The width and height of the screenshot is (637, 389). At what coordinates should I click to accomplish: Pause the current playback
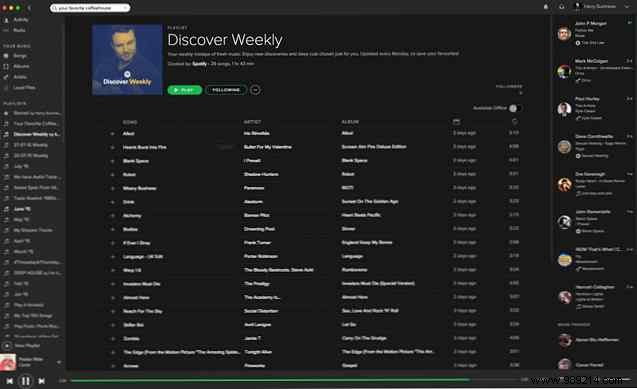[26, 381]
